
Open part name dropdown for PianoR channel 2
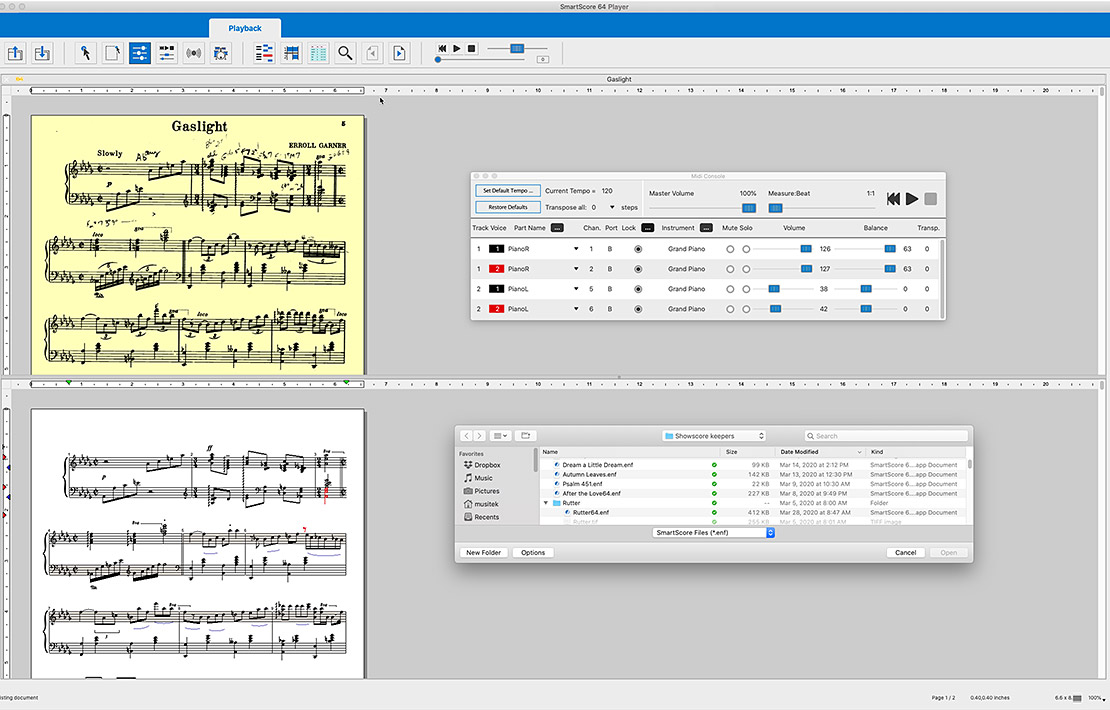[576, 269]
